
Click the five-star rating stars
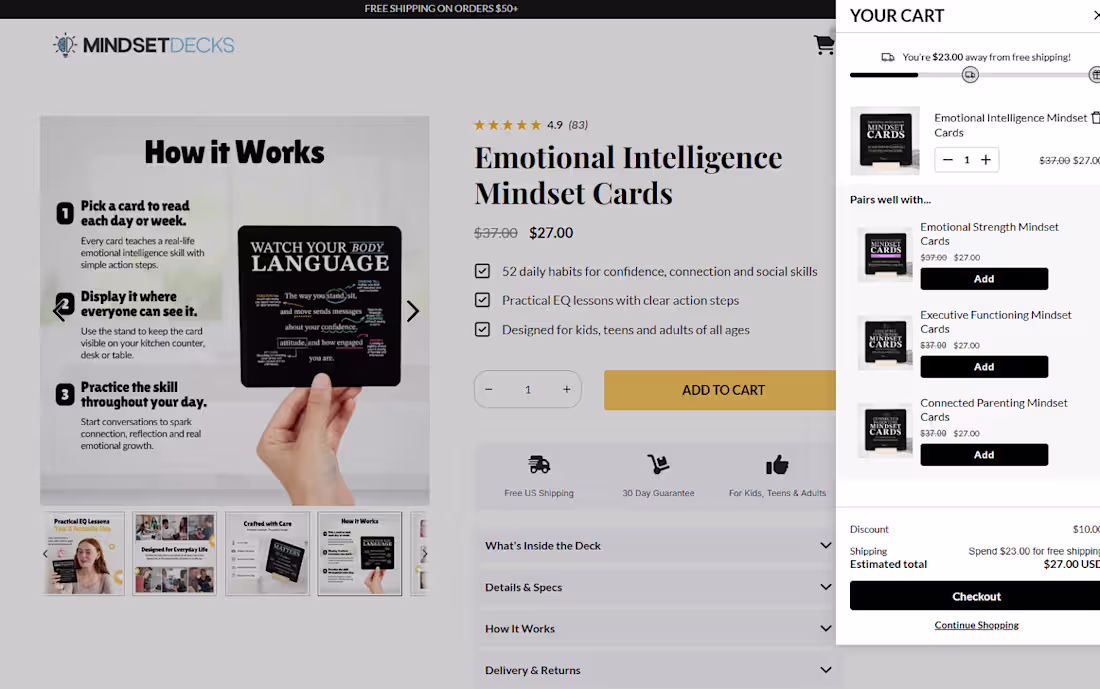point(507,125)
